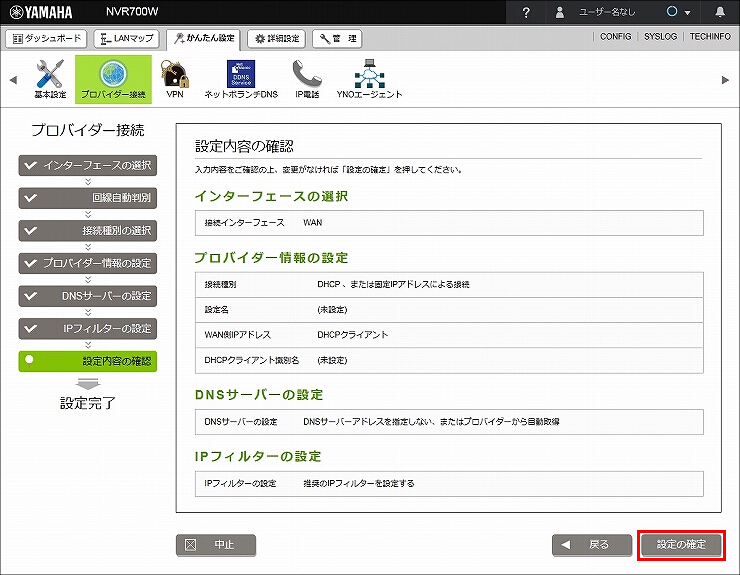Open the VPN keys icon
This screenshot has width=740, height=575.
pos(175,79)
